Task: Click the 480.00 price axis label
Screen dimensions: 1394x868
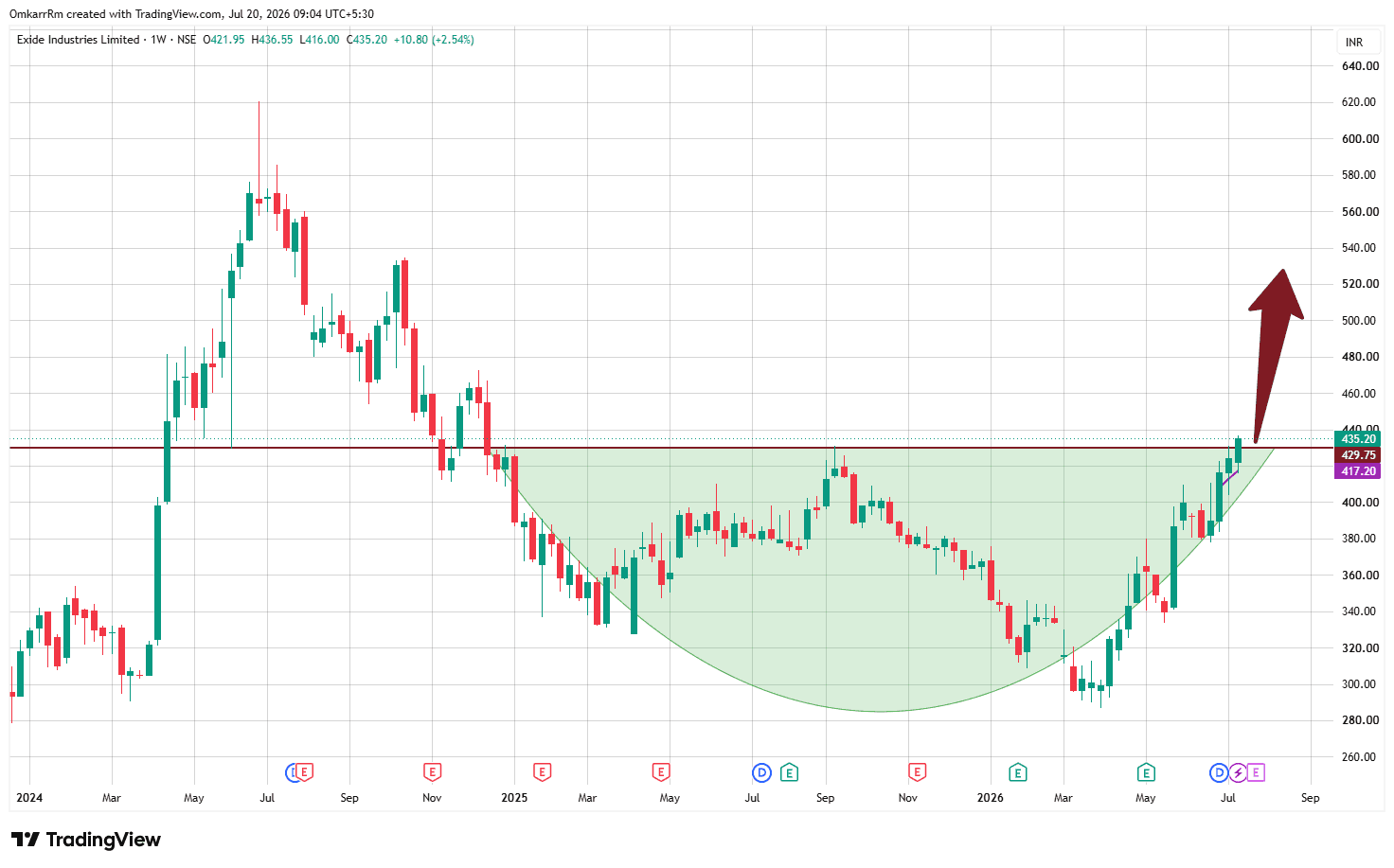Action: pos(1360,357)
